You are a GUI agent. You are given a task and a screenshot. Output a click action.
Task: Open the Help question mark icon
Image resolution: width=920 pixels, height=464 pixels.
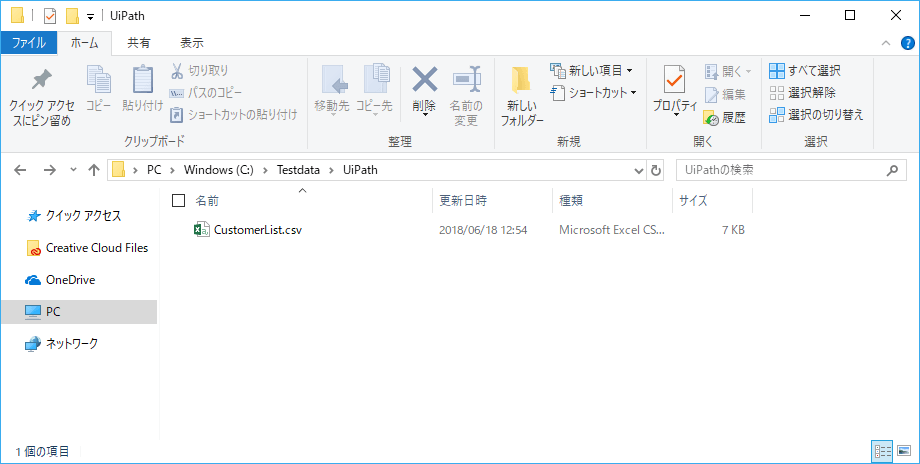pyautogui.click(x=907, y=43)
